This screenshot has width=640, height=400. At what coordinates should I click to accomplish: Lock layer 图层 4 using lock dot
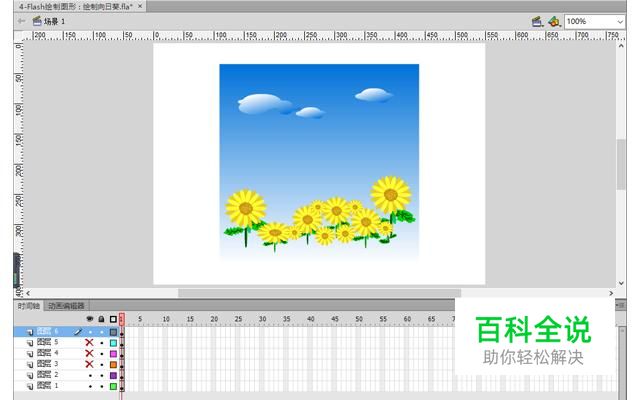point(102,353)
